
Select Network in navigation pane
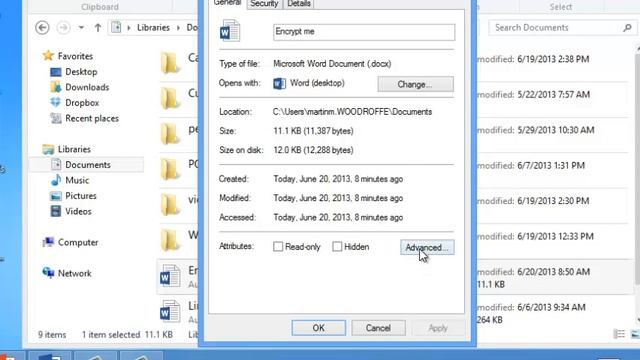pos(74,273)
